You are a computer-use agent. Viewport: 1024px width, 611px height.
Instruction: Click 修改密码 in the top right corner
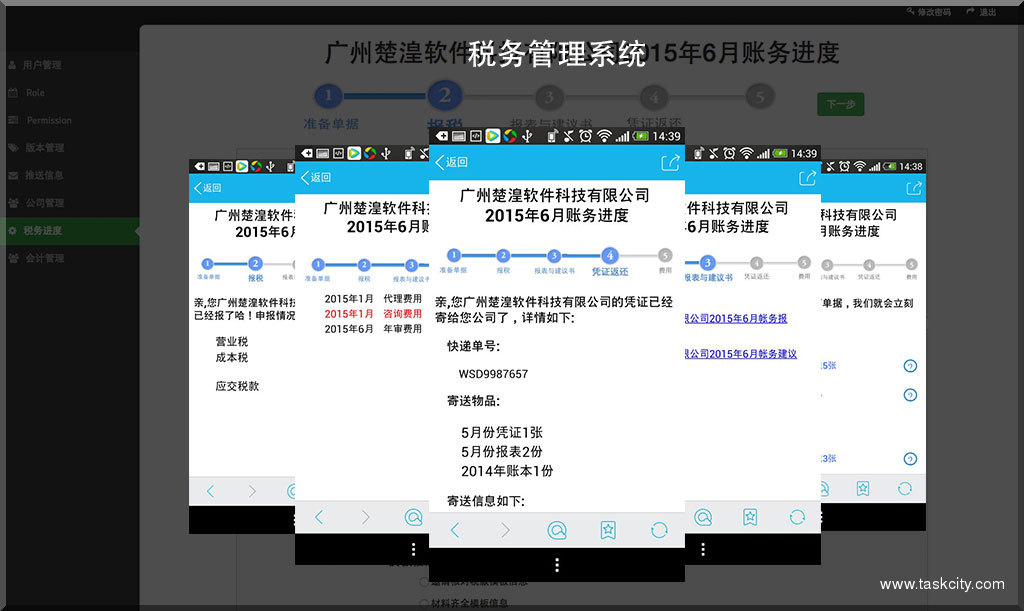(928, 12)
